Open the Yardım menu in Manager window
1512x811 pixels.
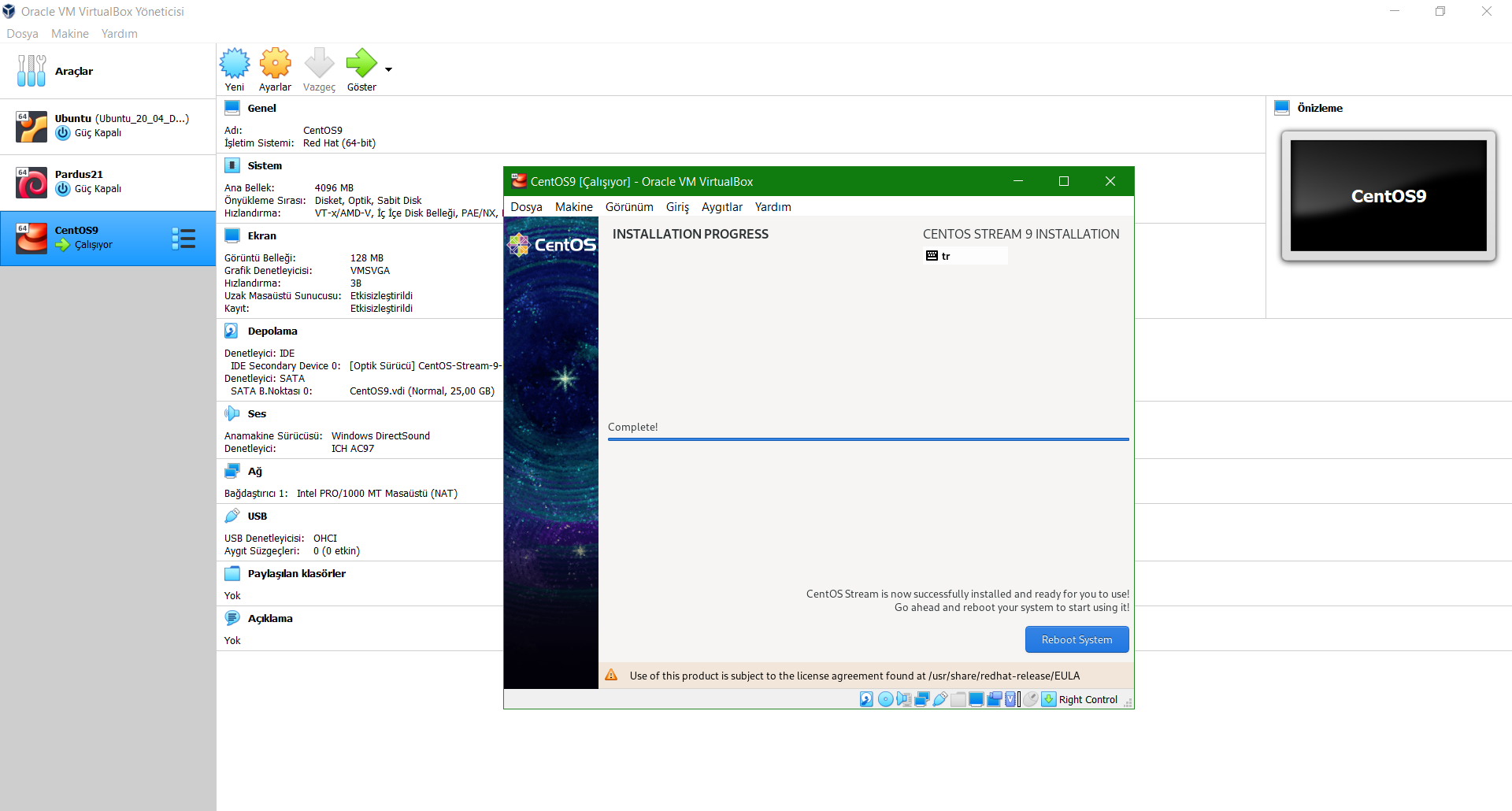[x=119, y=33]
